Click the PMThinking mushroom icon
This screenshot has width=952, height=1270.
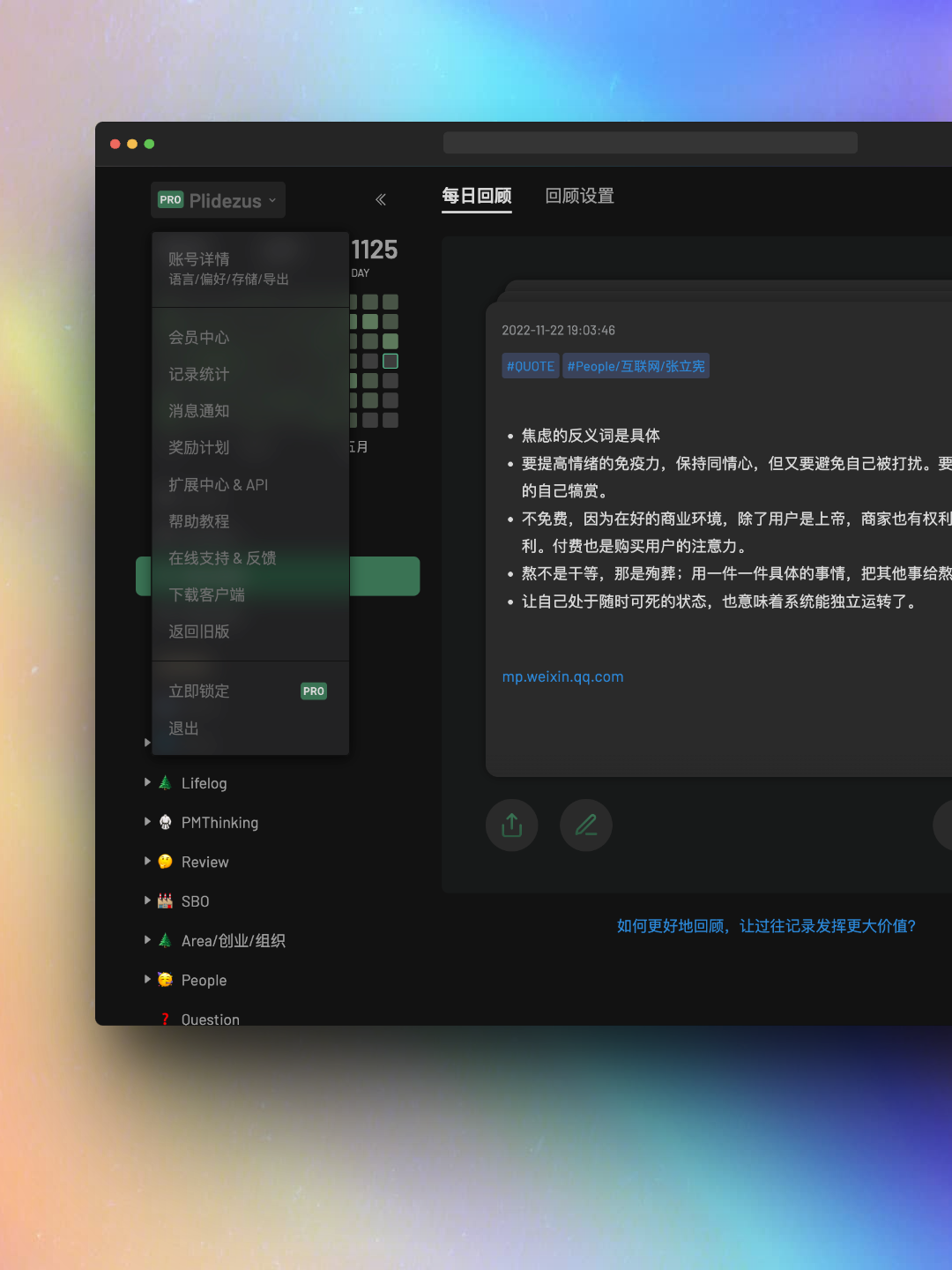165,823
